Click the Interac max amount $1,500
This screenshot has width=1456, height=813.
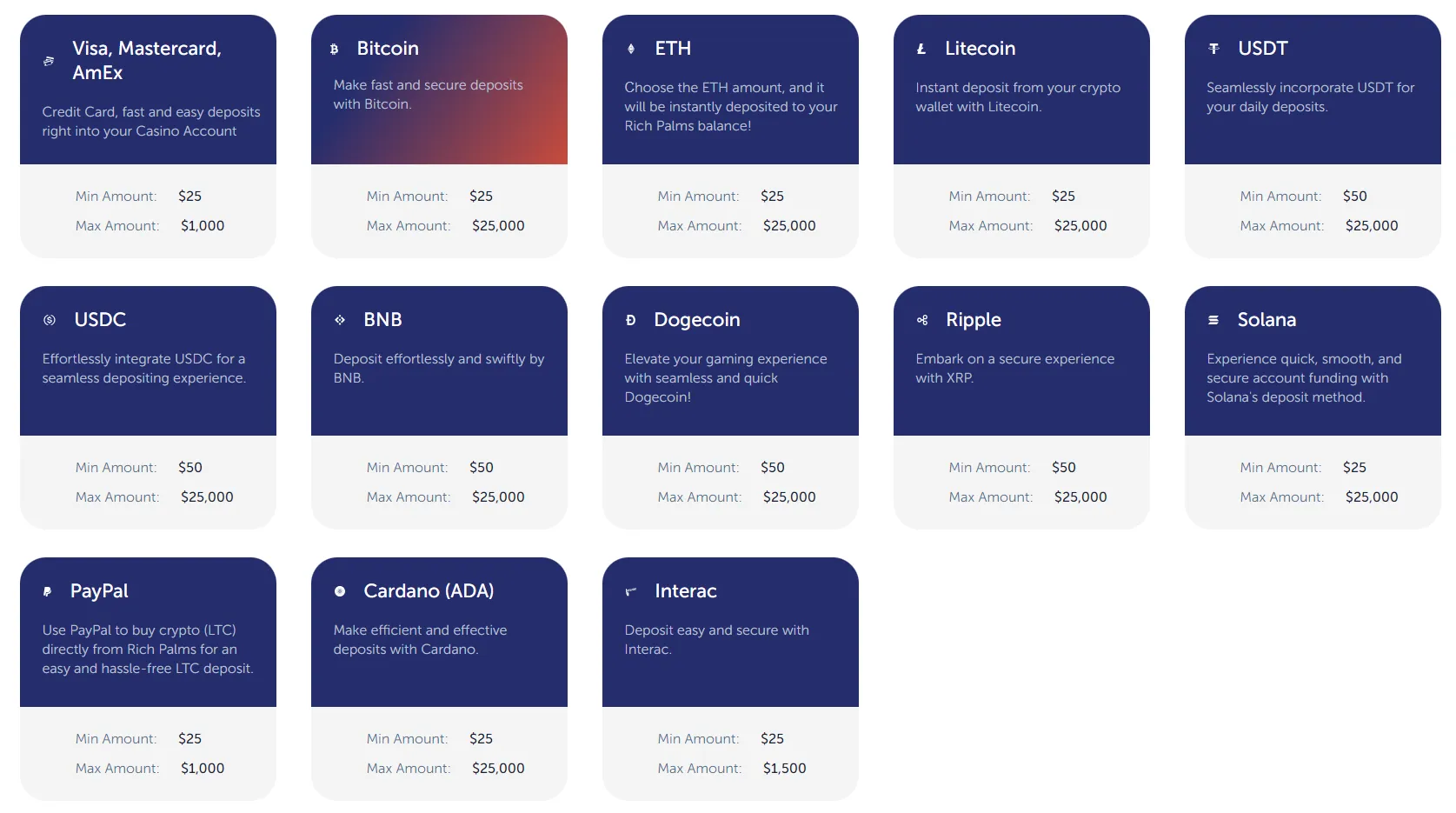click(784, 769)
